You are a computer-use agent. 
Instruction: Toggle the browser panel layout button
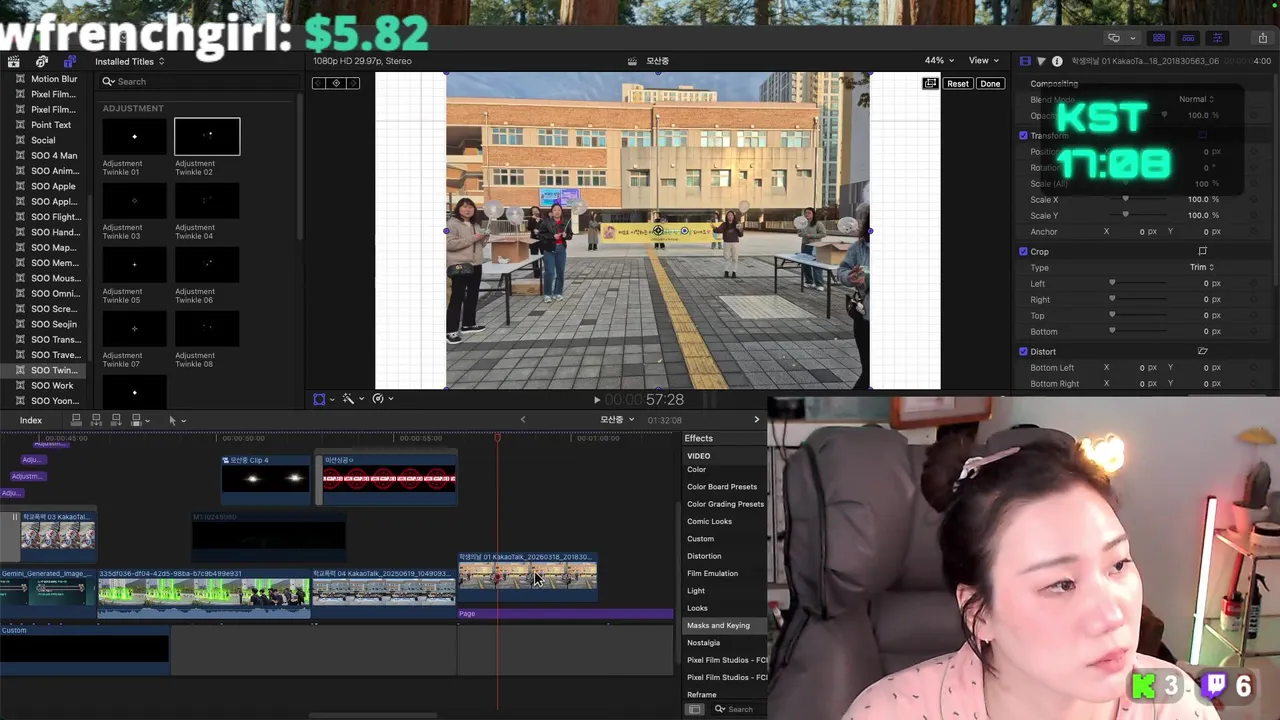1159,38
